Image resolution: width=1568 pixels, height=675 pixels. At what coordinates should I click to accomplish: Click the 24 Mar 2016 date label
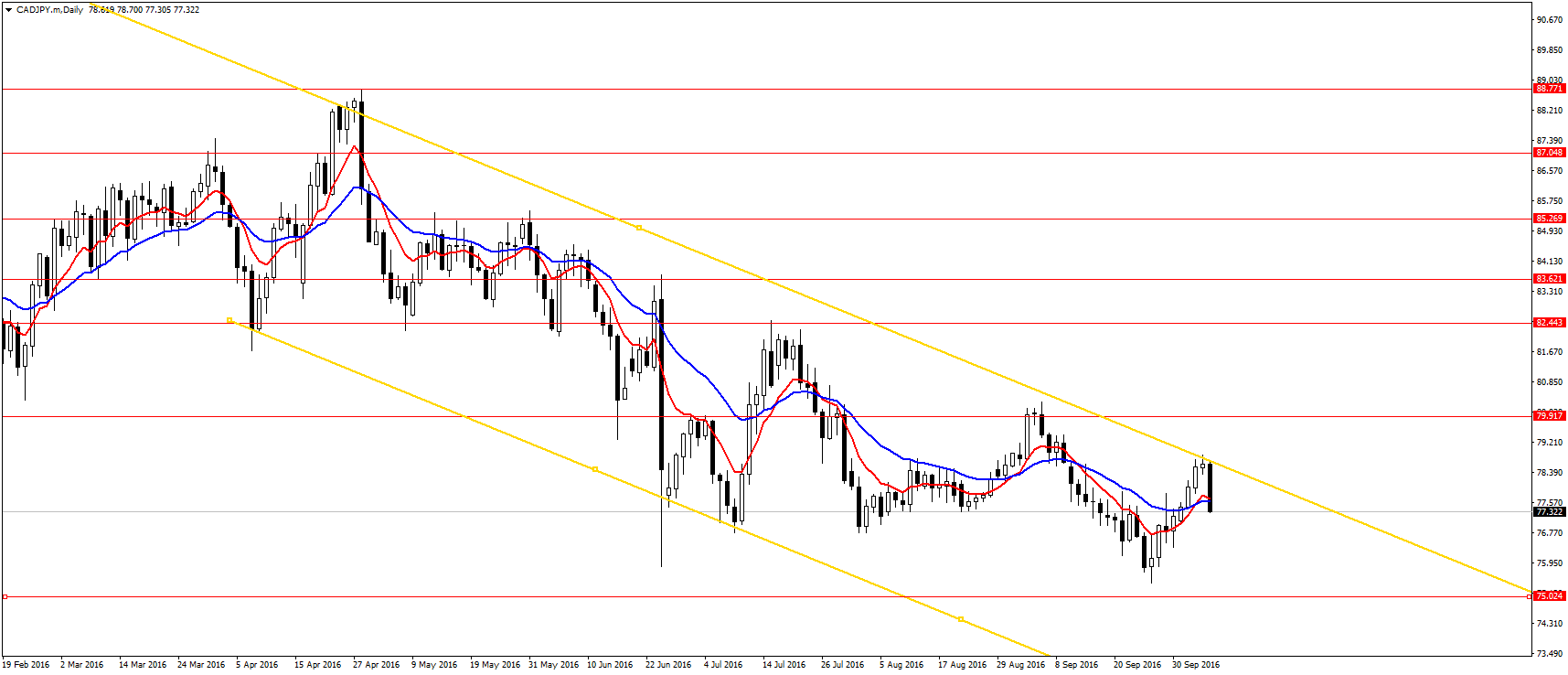click(x=201, y=665)
